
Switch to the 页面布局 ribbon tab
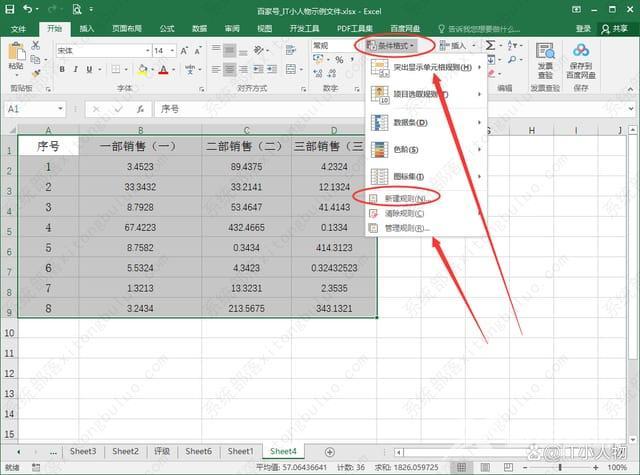click(x=127, y=29)
